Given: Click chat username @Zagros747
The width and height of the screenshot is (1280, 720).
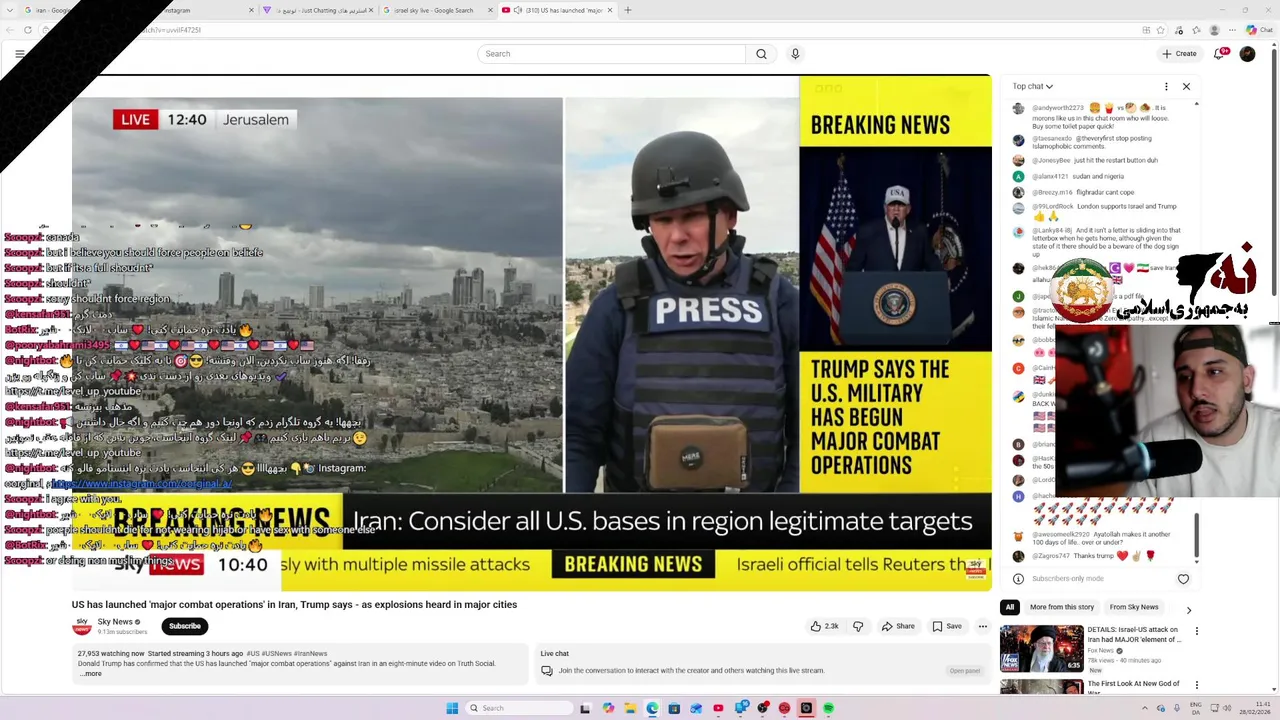Looking at the screenshot, I should point(1051,556).
